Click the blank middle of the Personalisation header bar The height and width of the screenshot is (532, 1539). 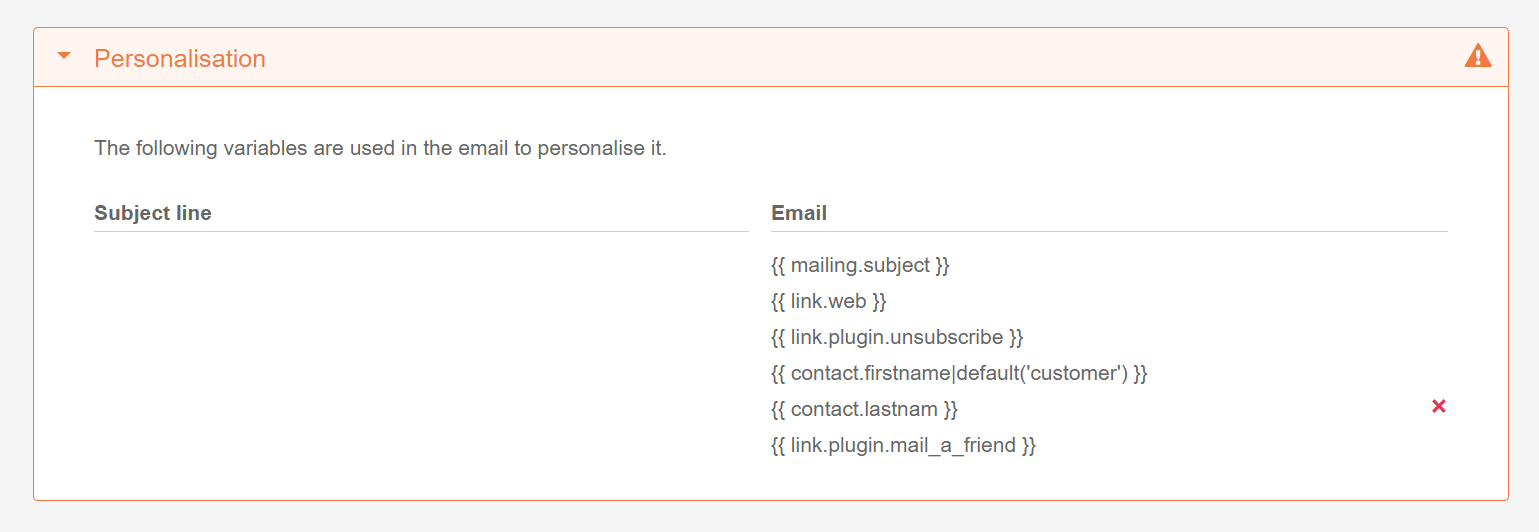pos(800,58)
